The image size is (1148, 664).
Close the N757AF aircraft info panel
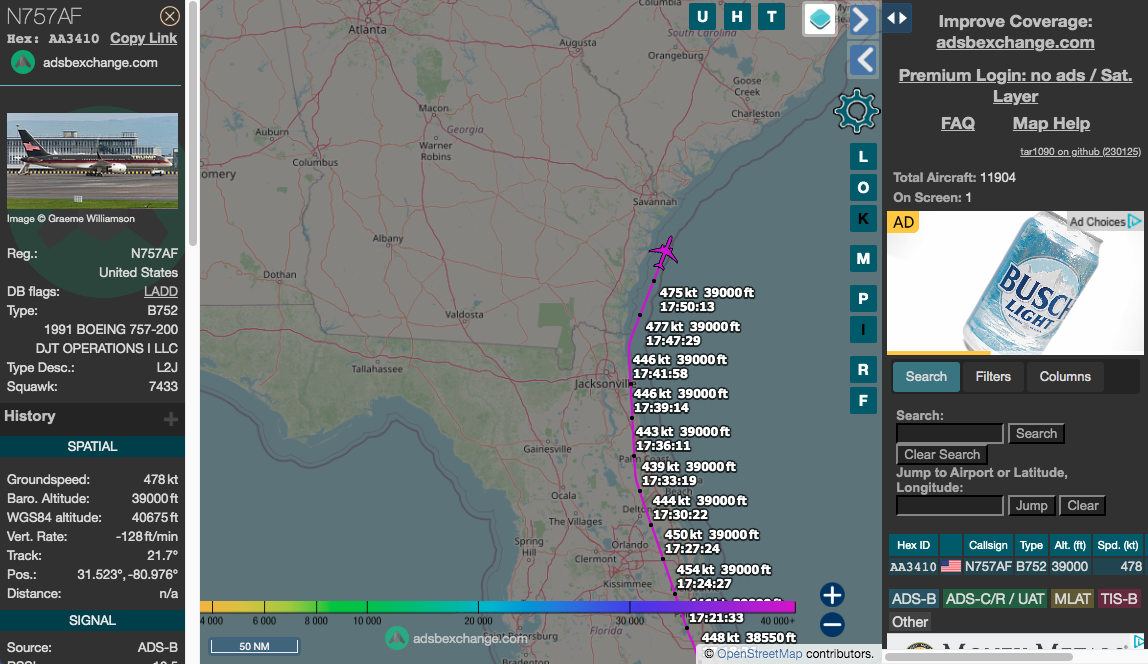coord(169,15)
